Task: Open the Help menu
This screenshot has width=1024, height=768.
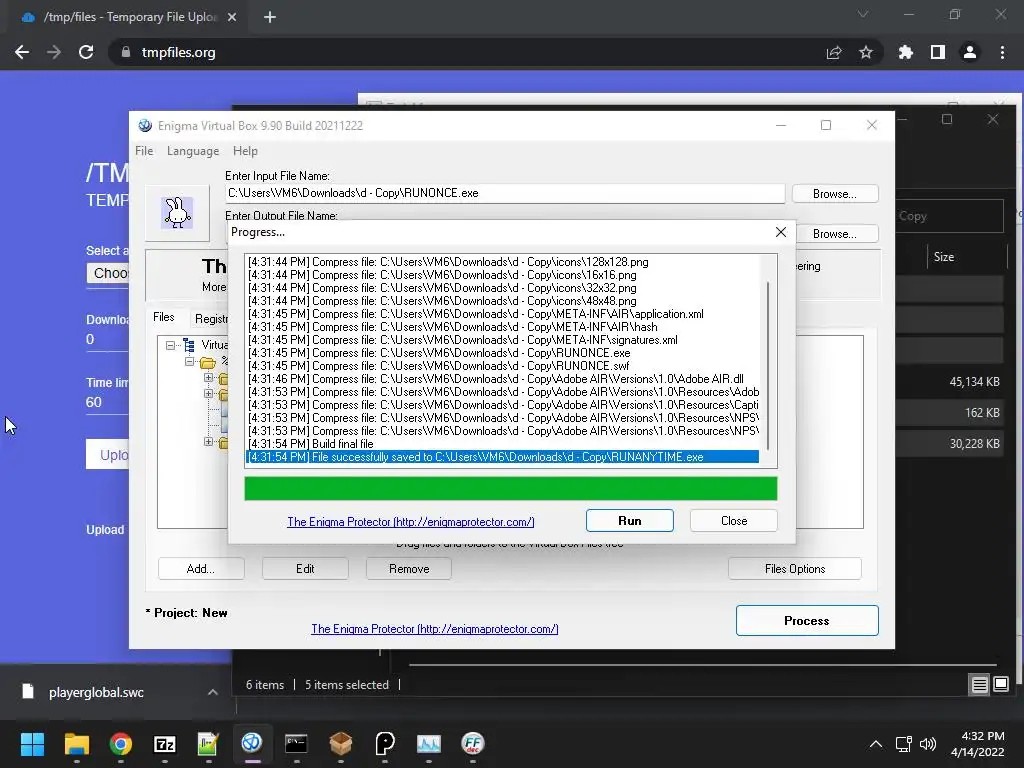Action: [245, 151]
